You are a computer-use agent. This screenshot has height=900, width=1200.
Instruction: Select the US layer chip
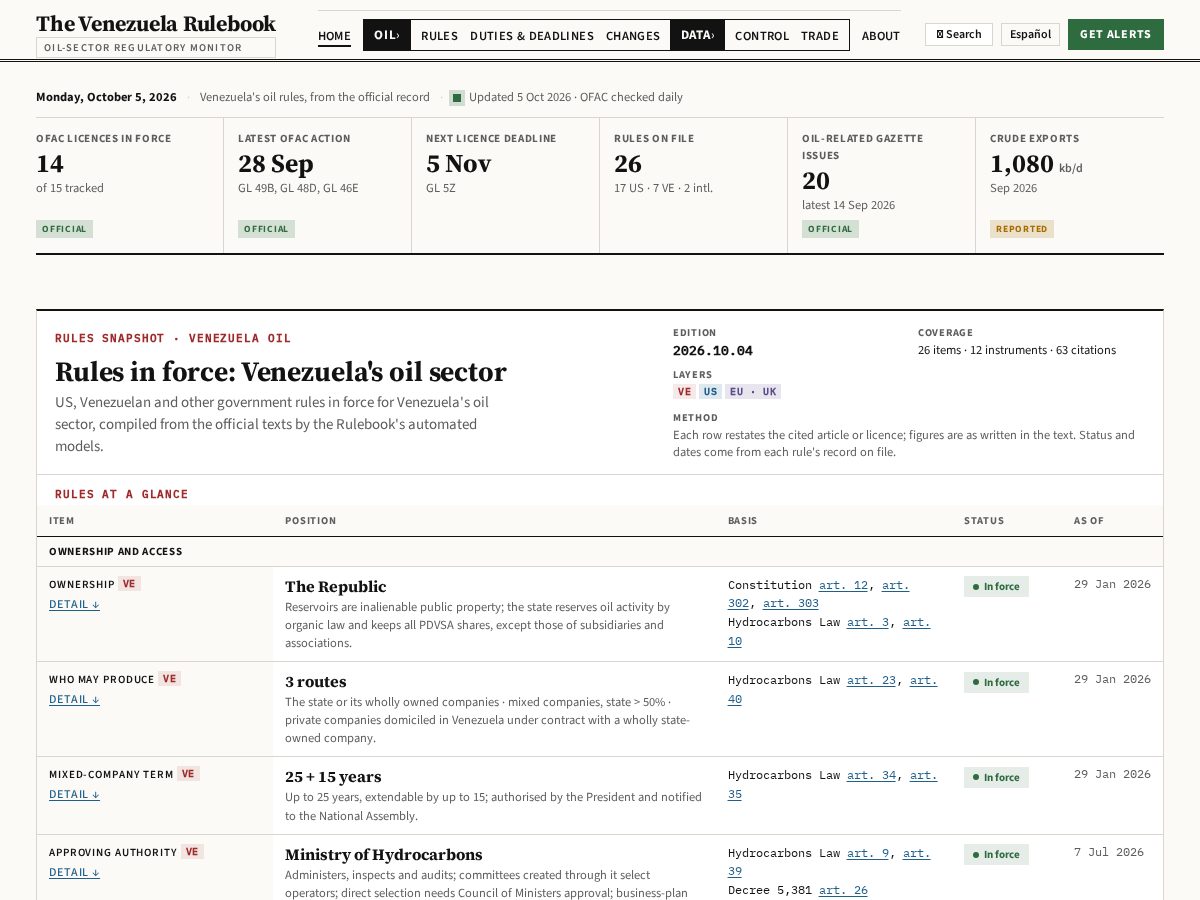(x=710, y=392)
